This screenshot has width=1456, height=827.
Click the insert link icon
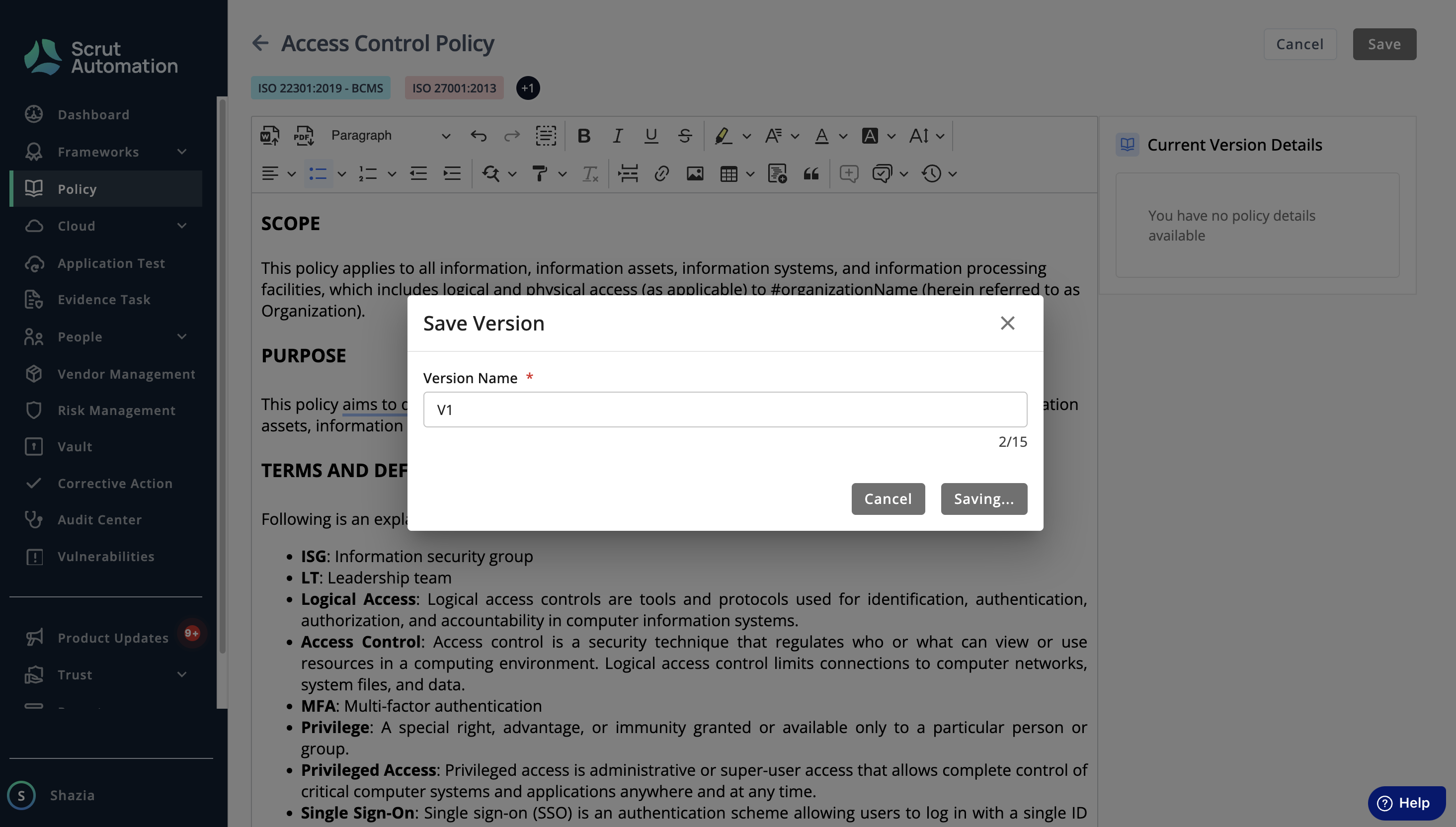[x=661, y=174]
